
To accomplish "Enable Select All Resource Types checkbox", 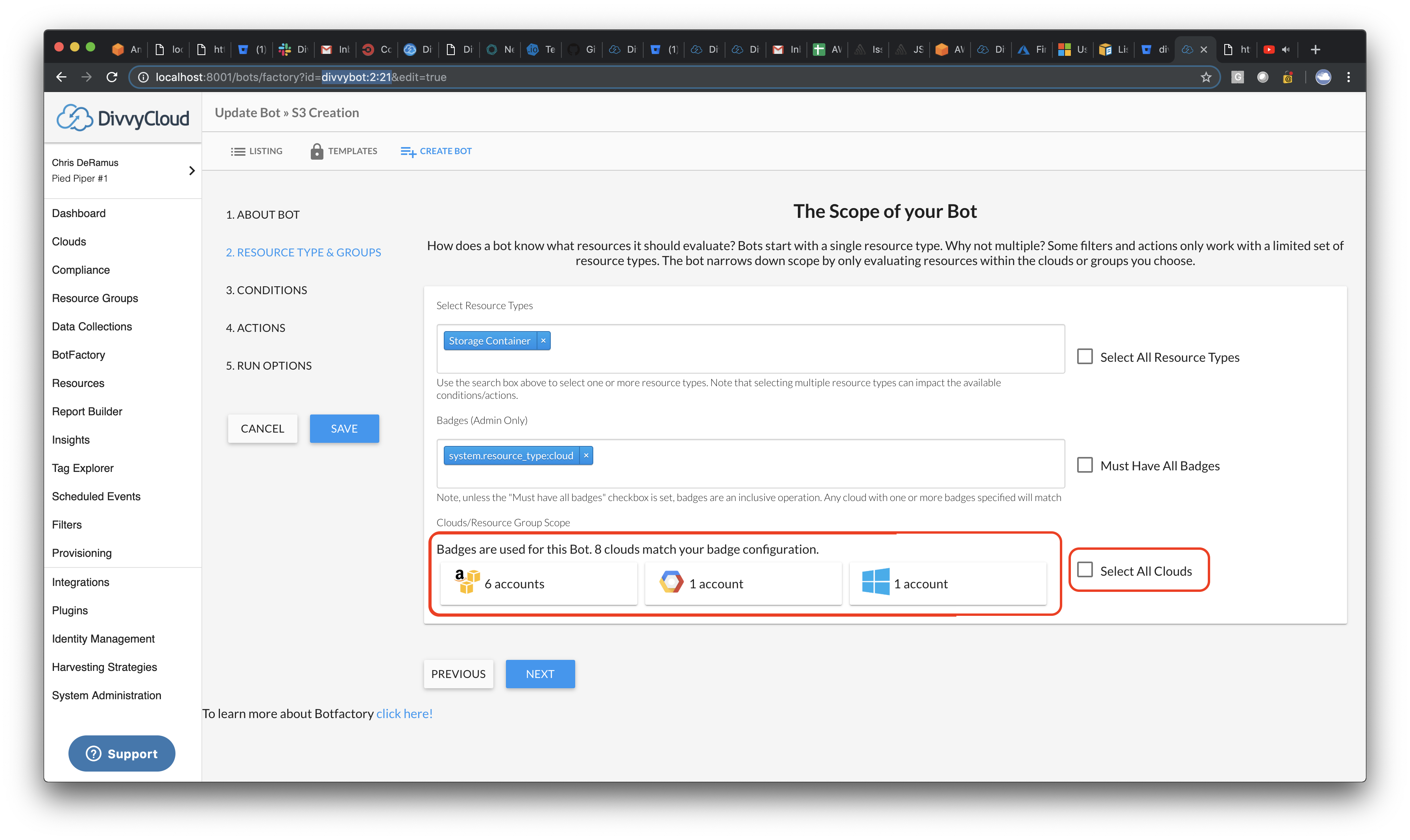I will (x=1084, y=357).
